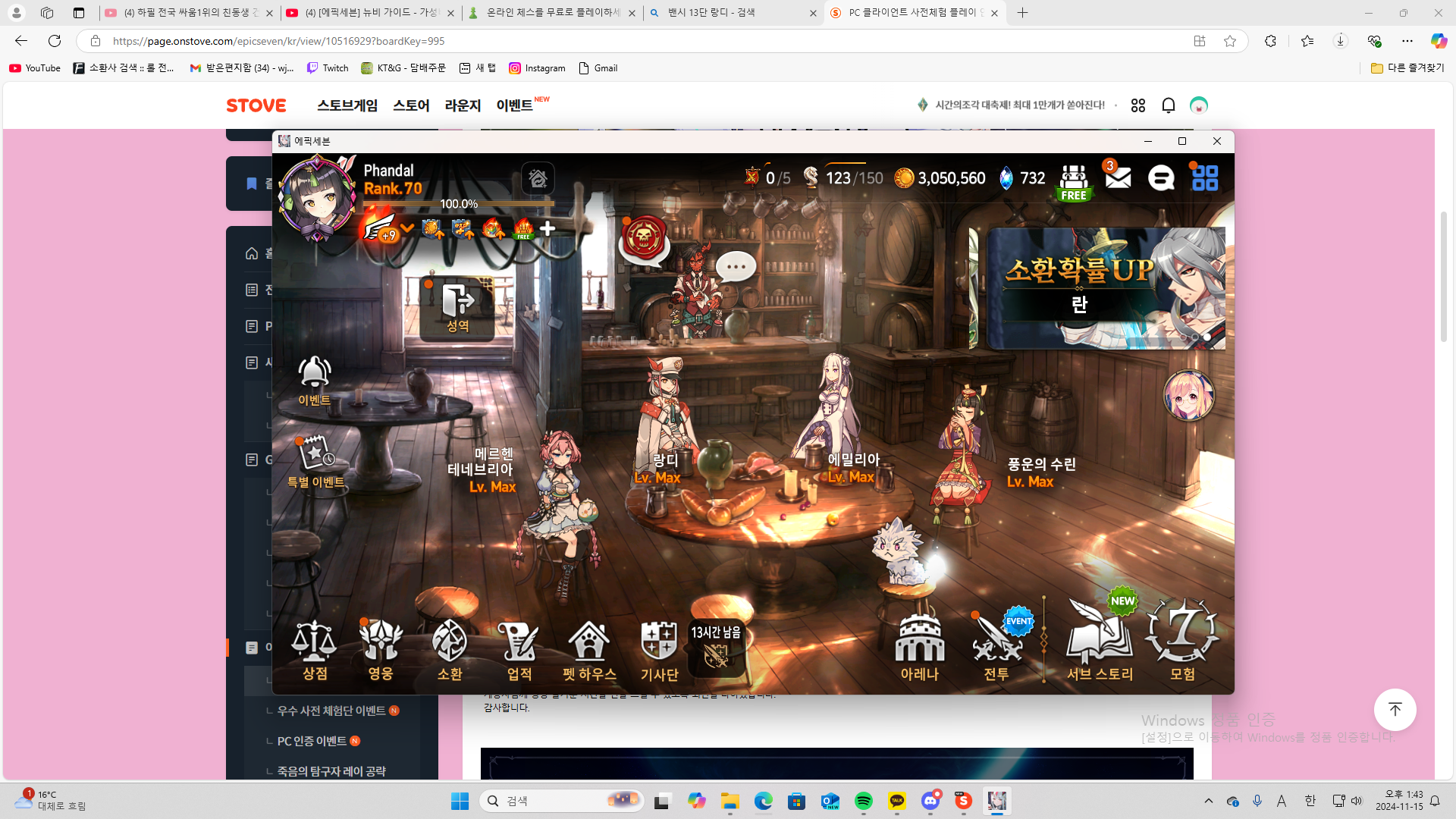Click the Windows Start button
Viewport: 1456px width, 819px height.
click(460, 801)
